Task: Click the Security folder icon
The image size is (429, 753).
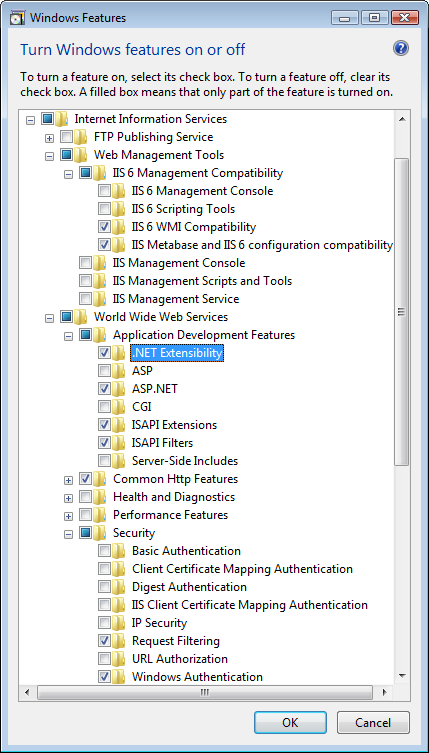Action: pos(99,533)
